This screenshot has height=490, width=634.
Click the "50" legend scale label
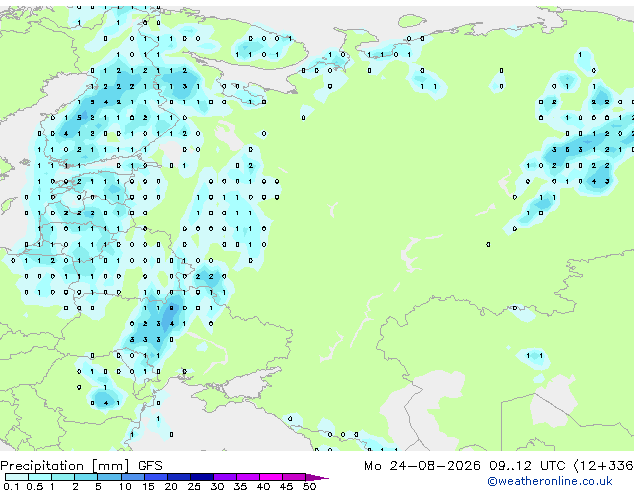click(309, 486)
